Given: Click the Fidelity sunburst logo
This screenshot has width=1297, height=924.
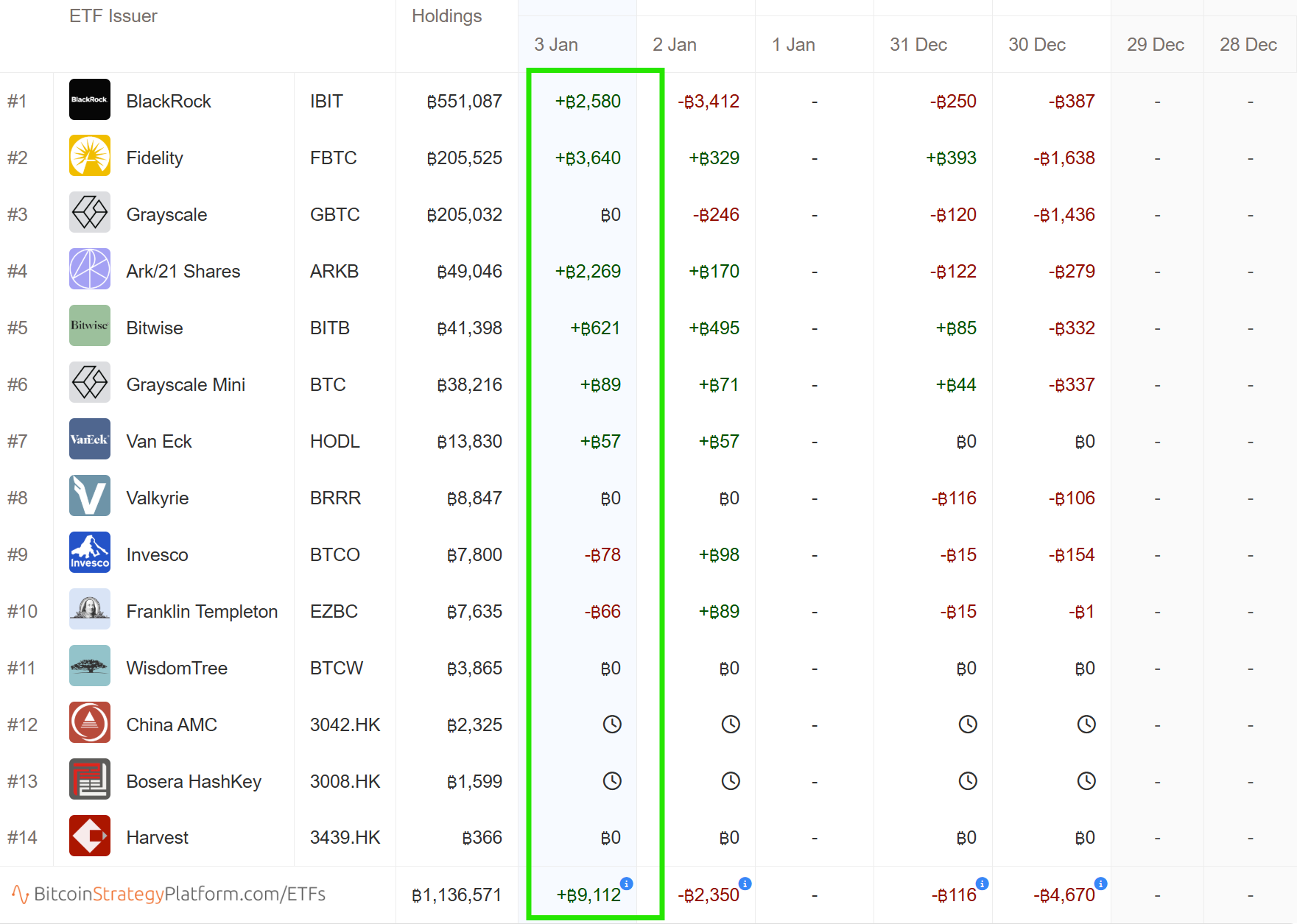Looking at the screenshot, I should click(x=90, y=156).
